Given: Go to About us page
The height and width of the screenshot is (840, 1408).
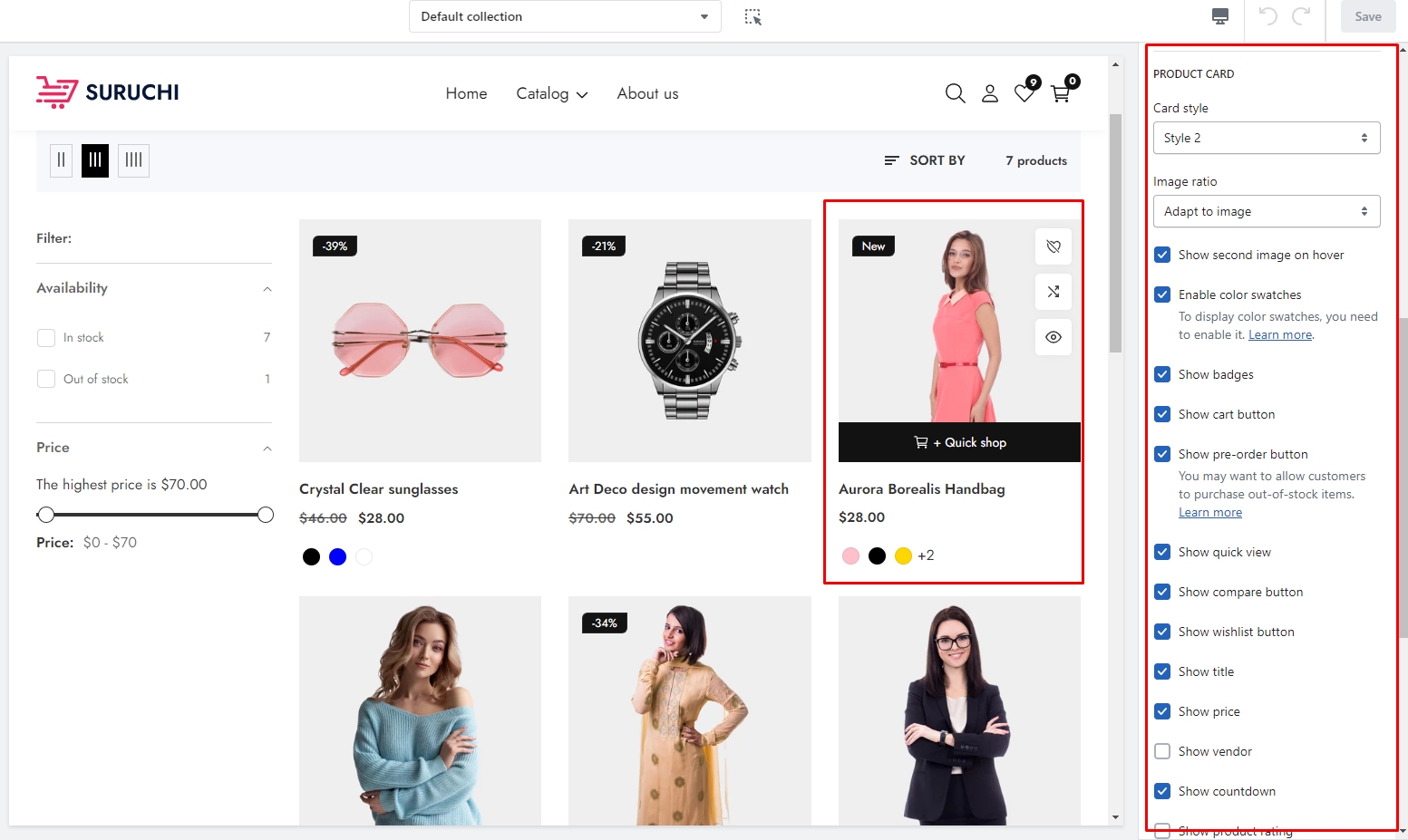Looking at the screenshot, I should click(x=647, y=93).
